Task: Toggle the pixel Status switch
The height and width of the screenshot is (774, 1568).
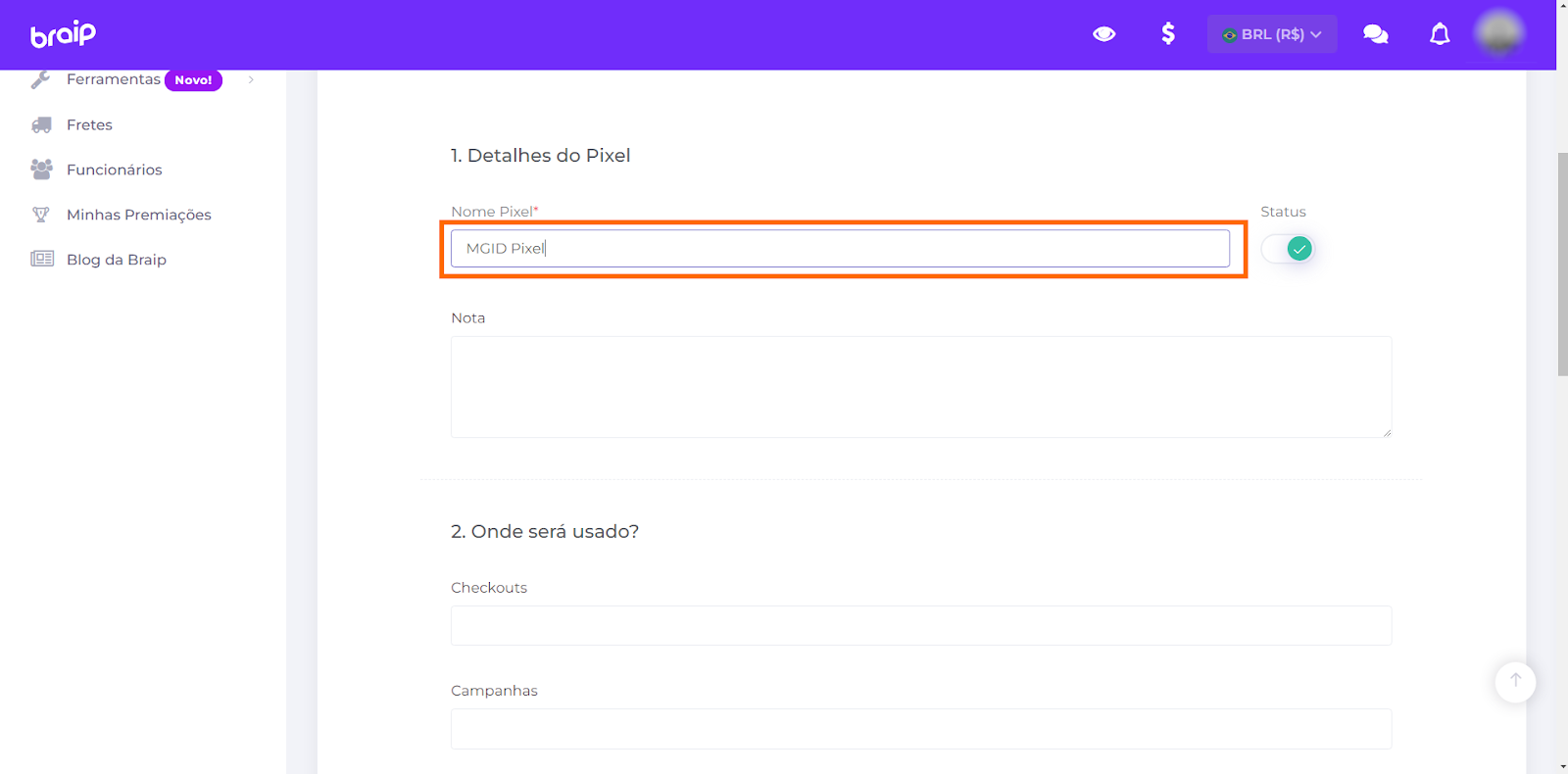Action: pyautogui.click(x=1288, y=249)
